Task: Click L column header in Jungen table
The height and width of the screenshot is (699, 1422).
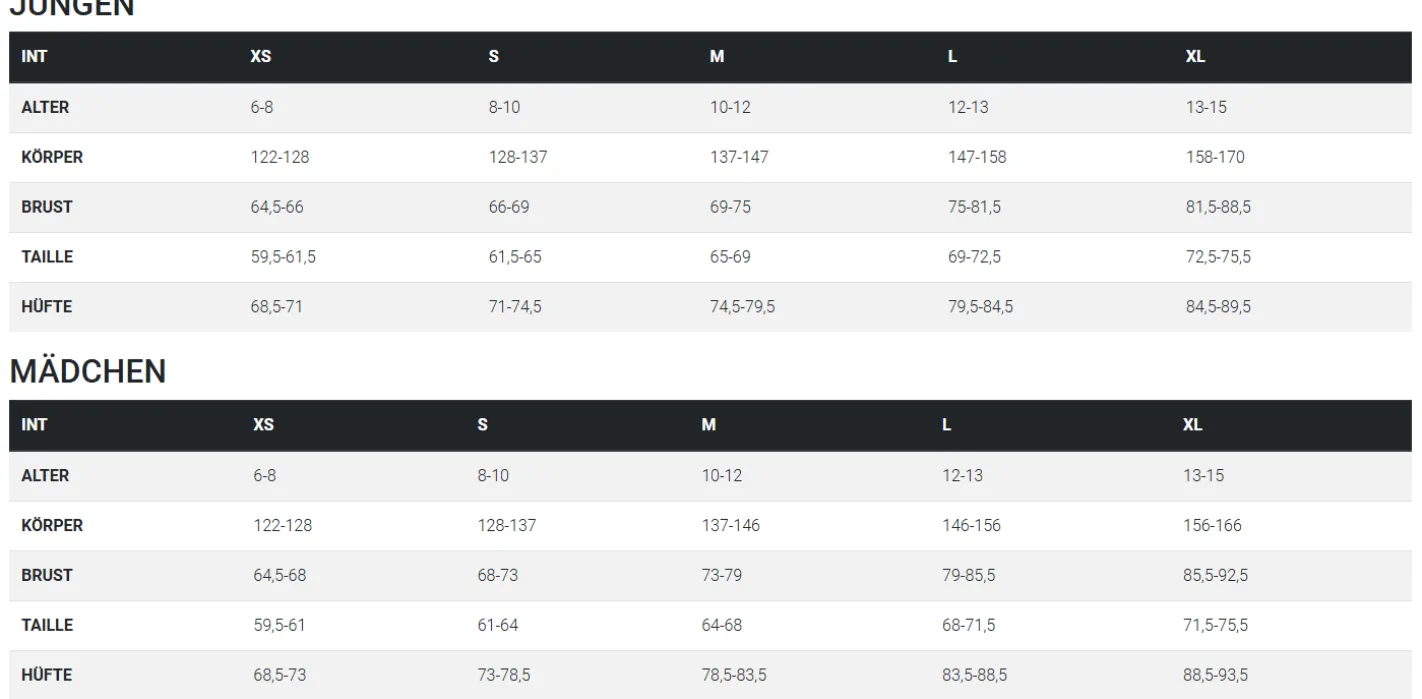Action: click(x=952, y=57)
